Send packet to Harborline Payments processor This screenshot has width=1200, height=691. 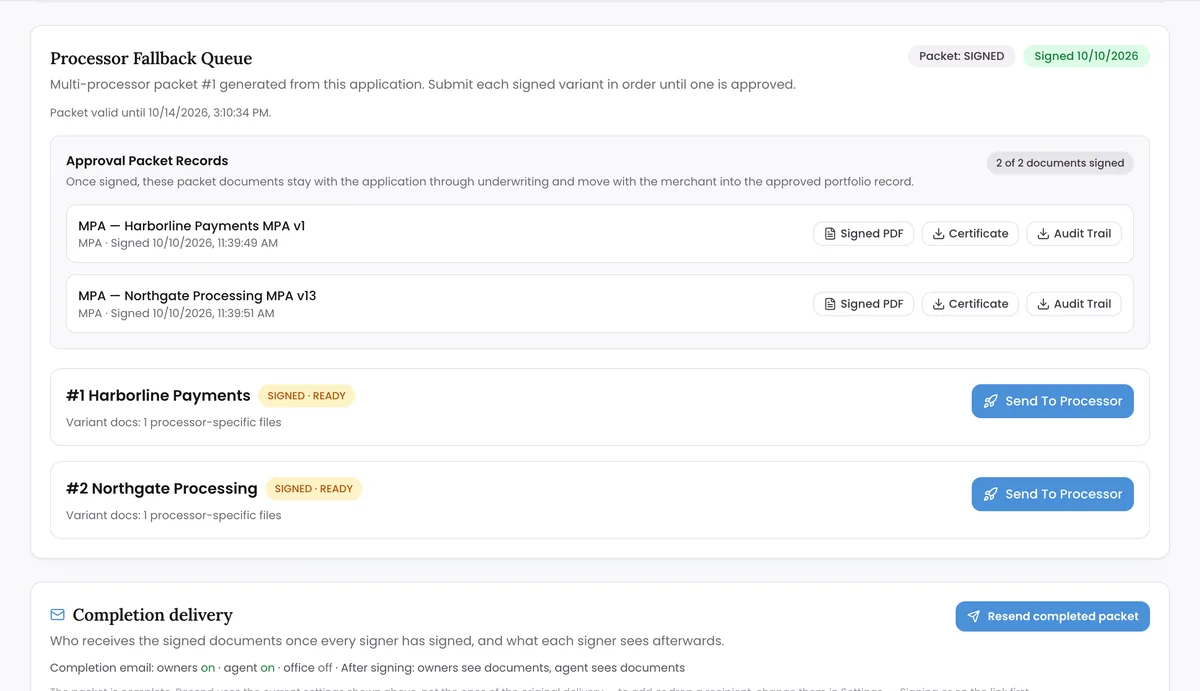point(1052,401)
